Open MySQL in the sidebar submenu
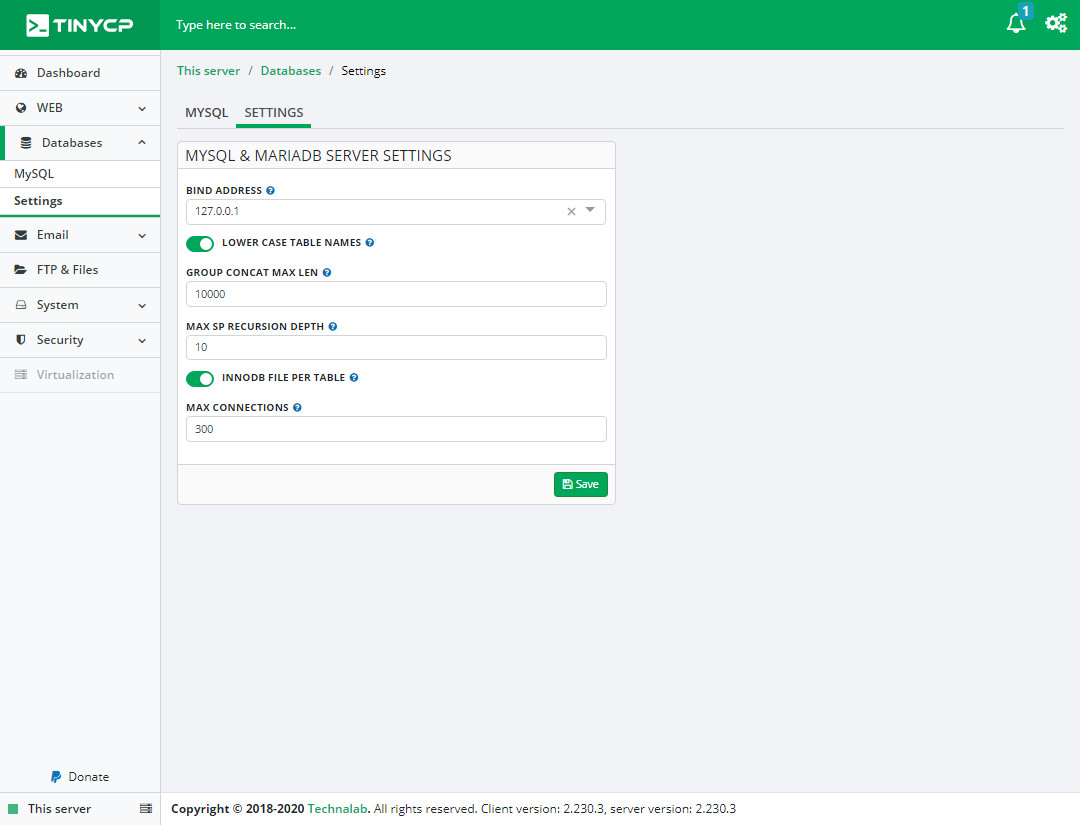The width and height of the screenshot is (1080, 825). [80, 174]
